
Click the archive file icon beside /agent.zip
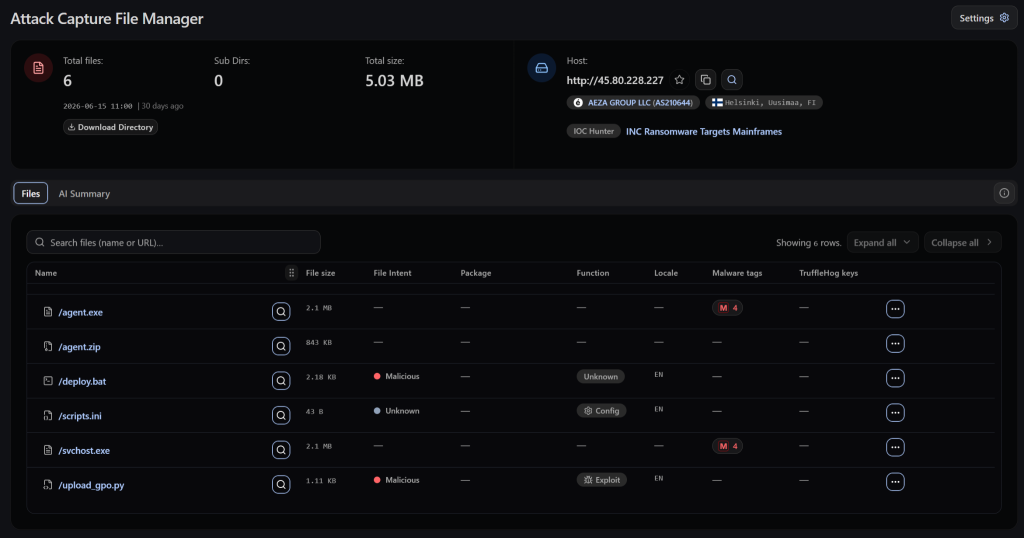click(x=48, y=346)
